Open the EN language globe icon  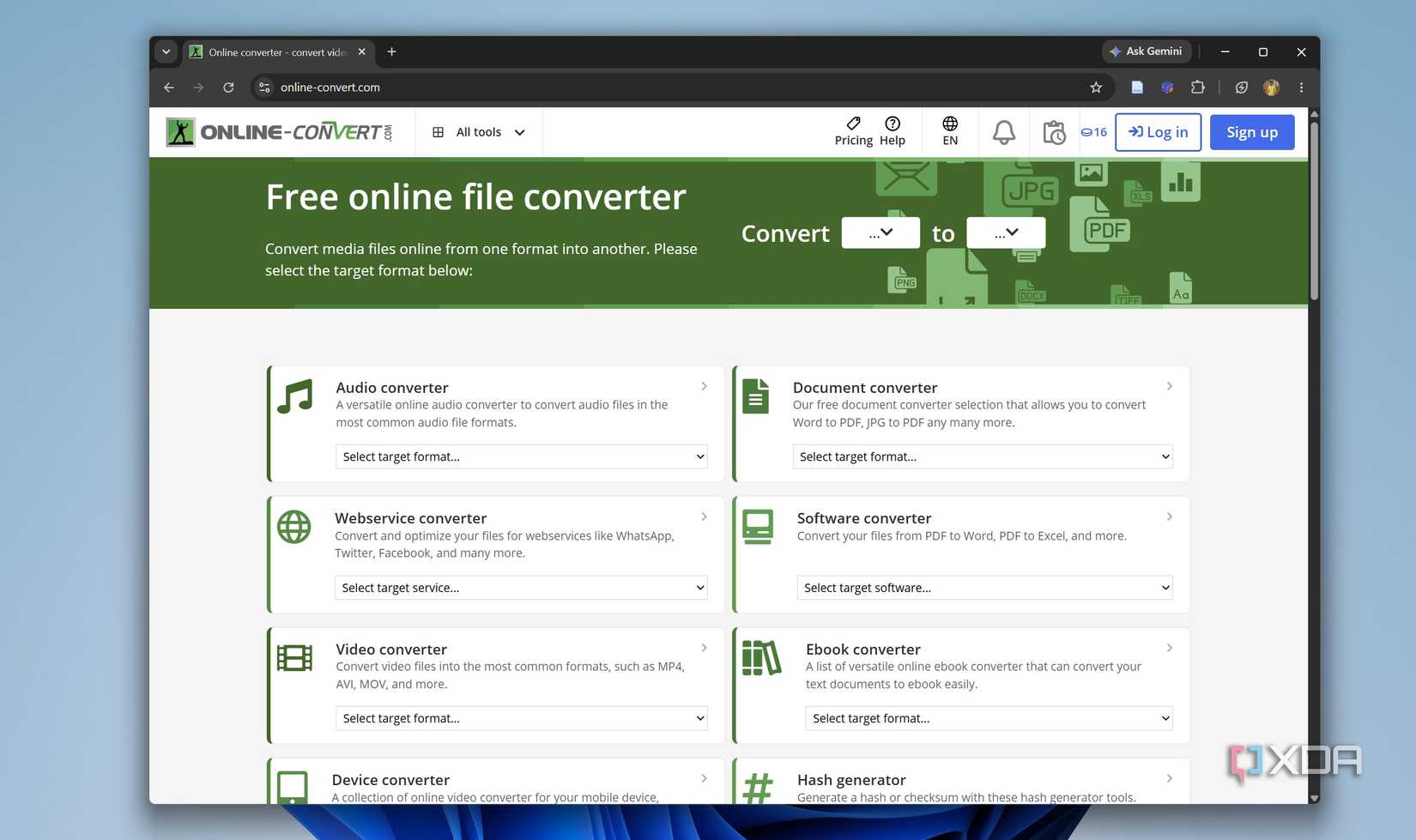950,124
